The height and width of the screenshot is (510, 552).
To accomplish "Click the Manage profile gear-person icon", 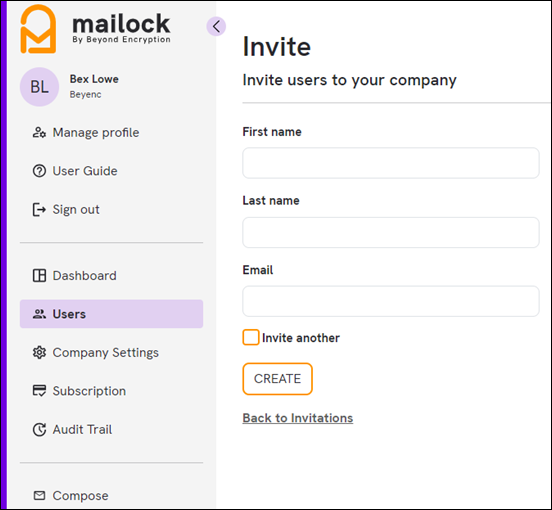I will pyautogui.click(x=39, y=133).
